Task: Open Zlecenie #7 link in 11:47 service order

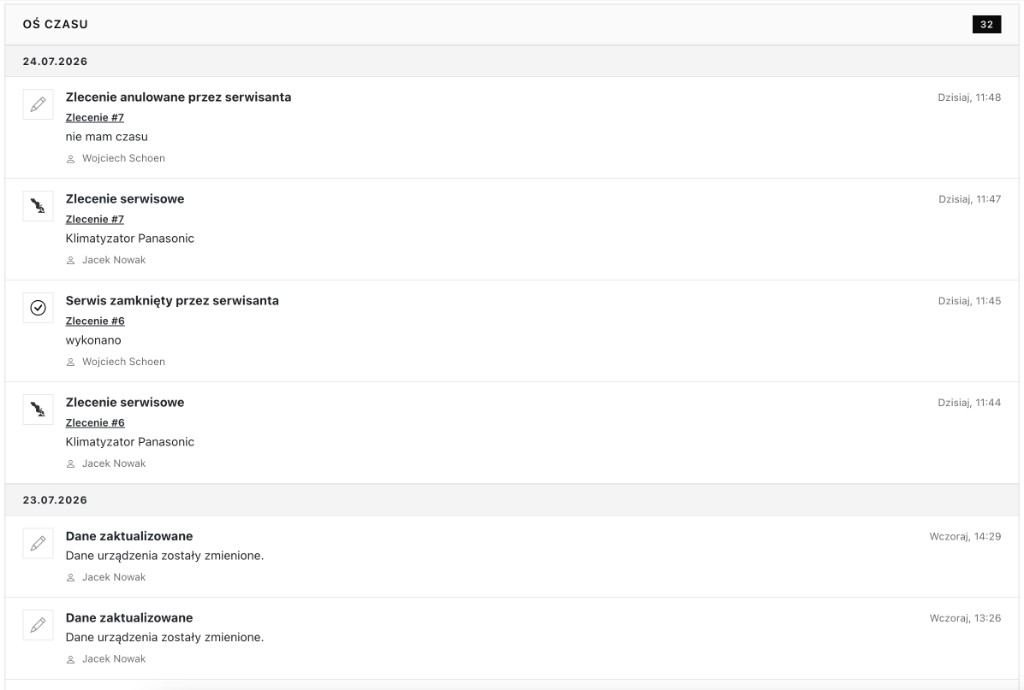Action: (x=95, y=219)
